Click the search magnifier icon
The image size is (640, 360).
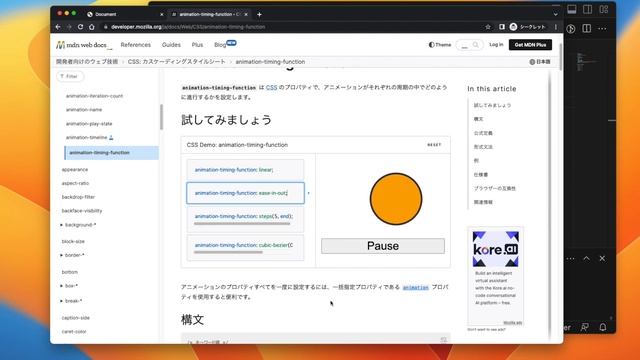pos(476,45)
